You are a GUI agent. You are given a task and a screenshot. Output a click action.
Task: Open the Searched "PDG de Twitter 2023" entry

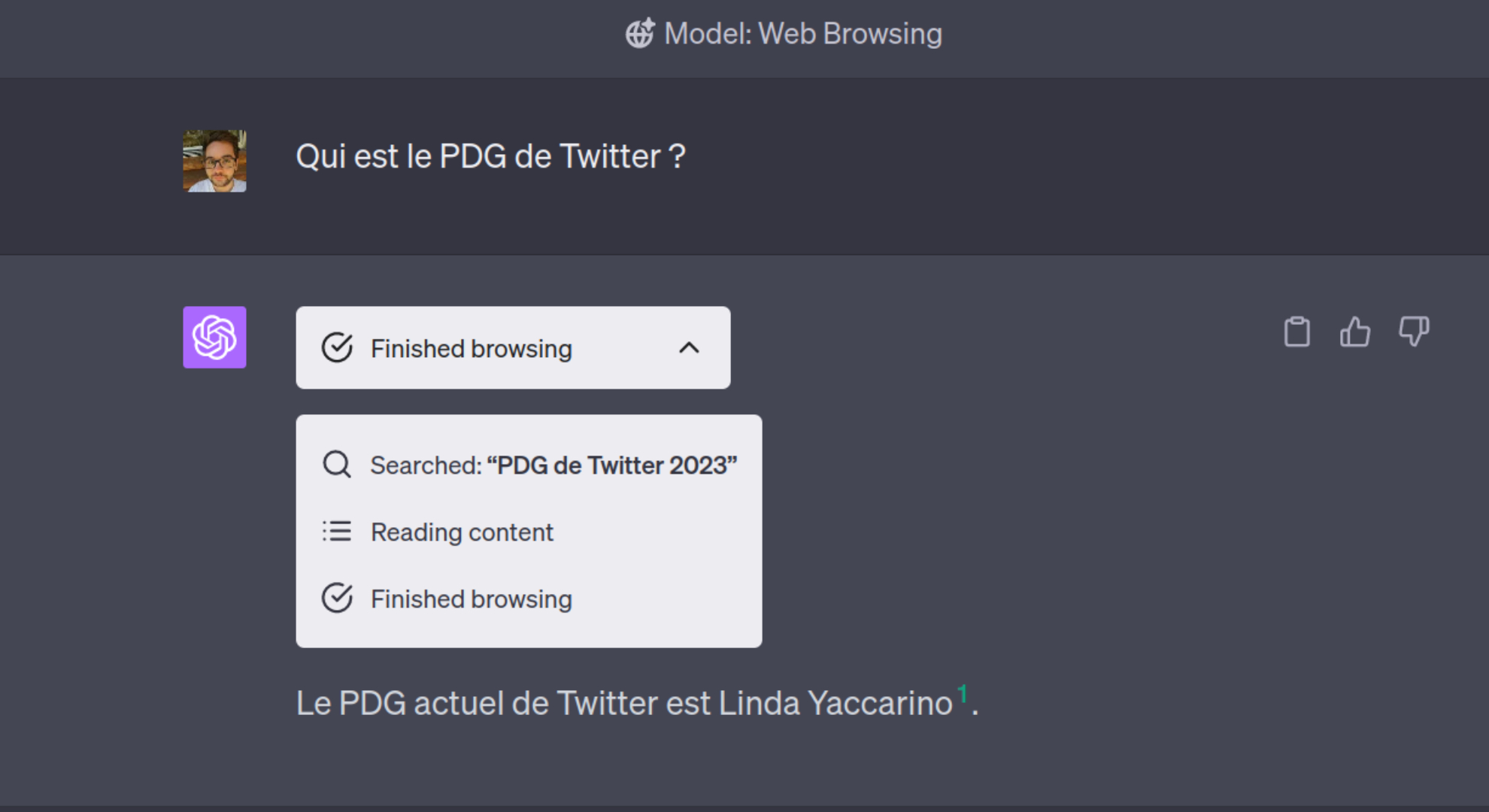(x=529, y=465)
